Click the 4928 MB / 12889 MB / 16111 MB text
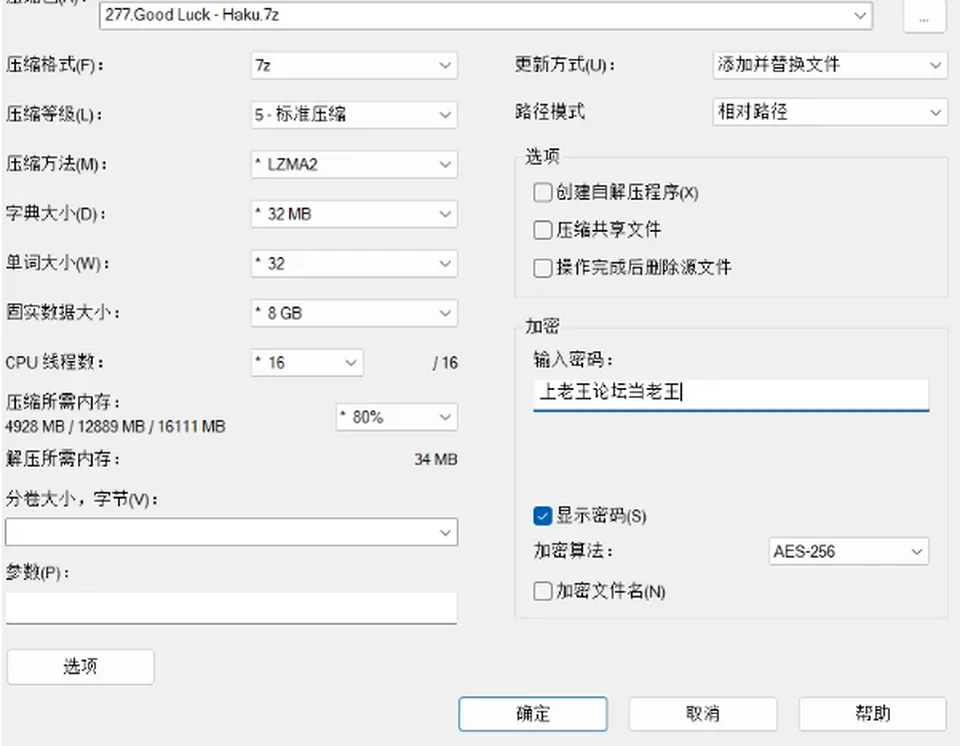960x746 pixels. pyautogui.click(x=115, y=426)
